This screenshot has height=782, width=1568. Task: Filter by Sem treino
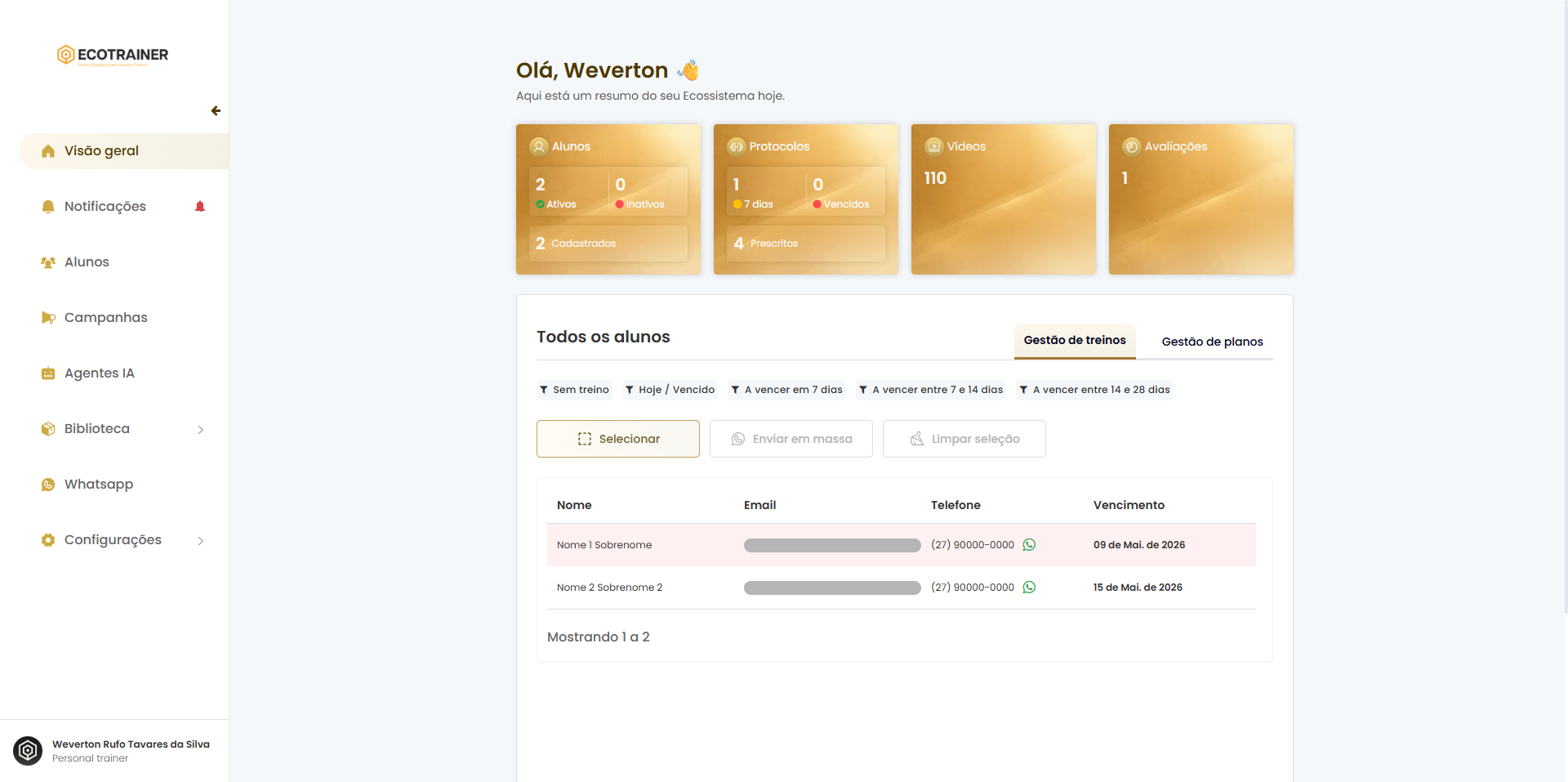(574, 390)
